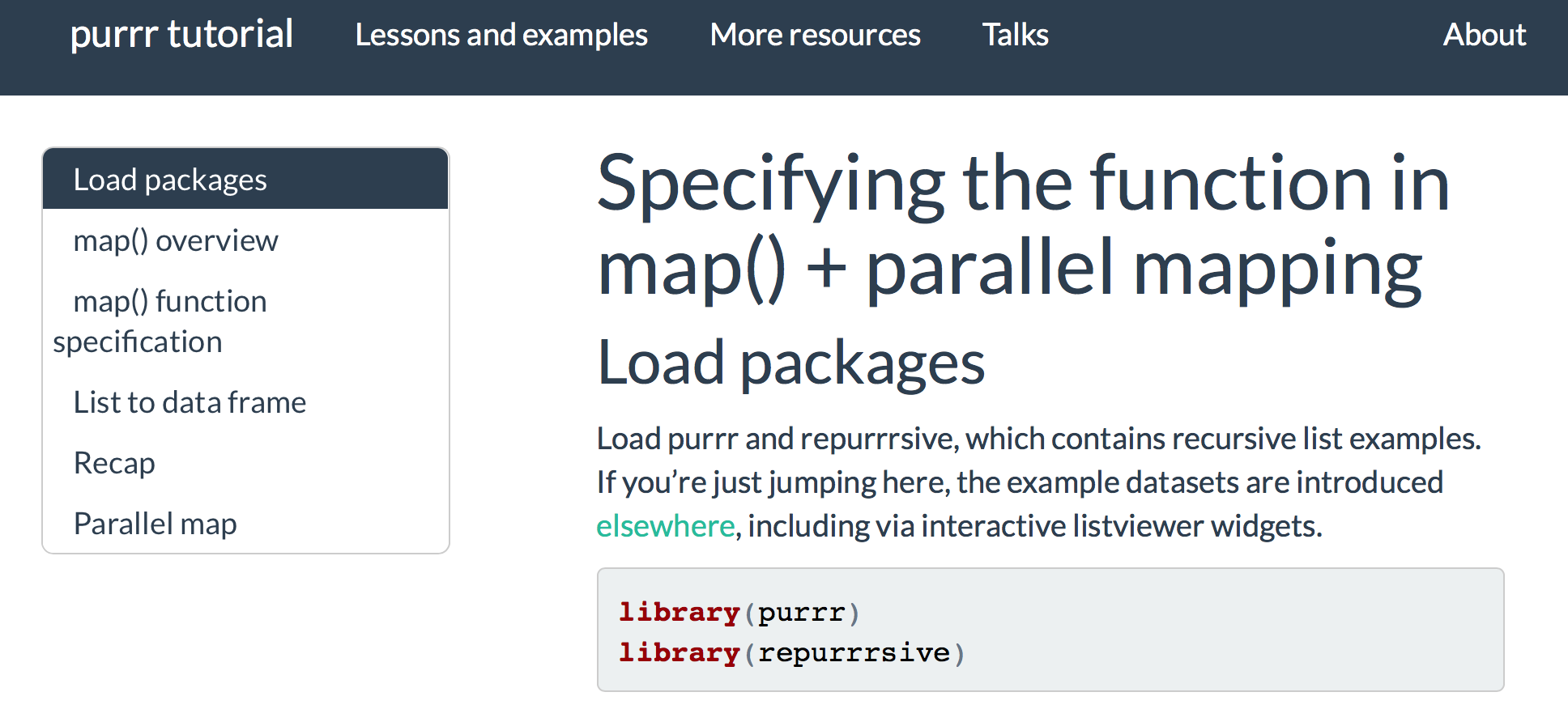Click the Load packages content heading

[790, 363]
